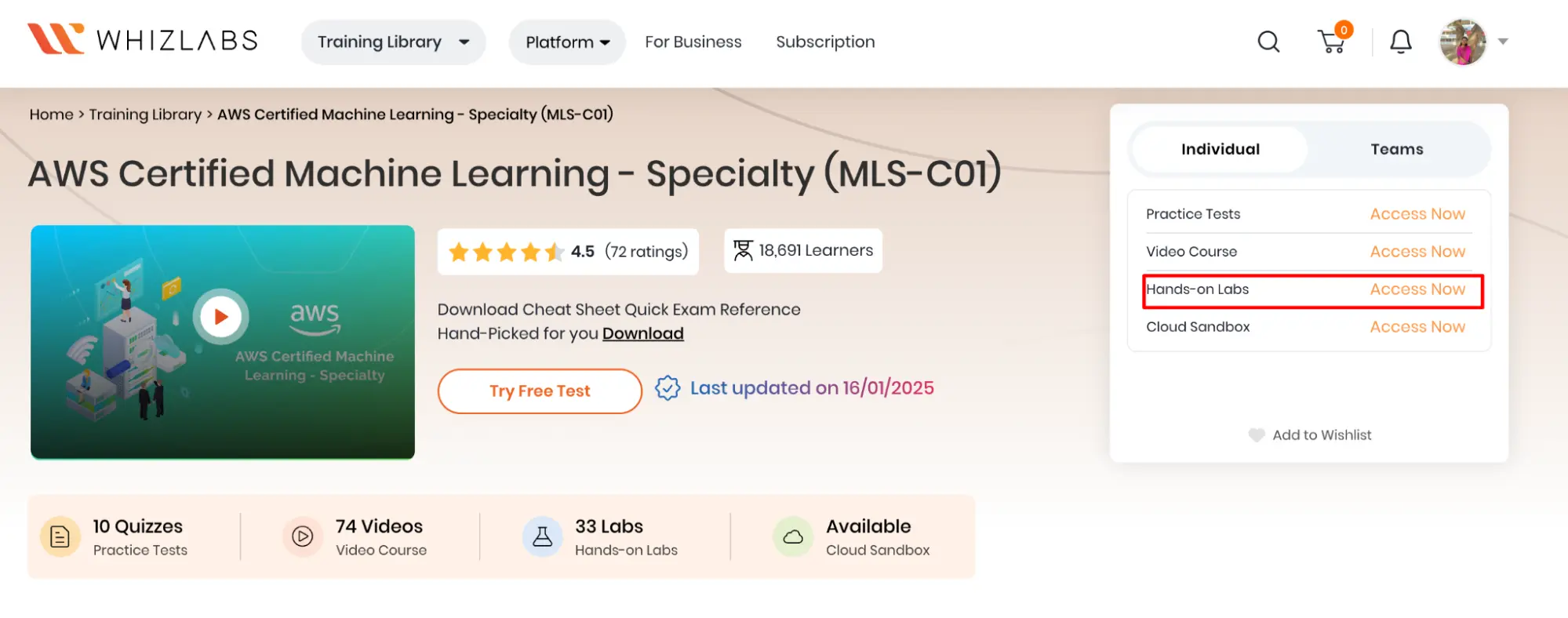This screenshot has height=618, width=1568.
Task: Click the Whizlabs logo
Action: pyautogui.click(x=142, y=39)
